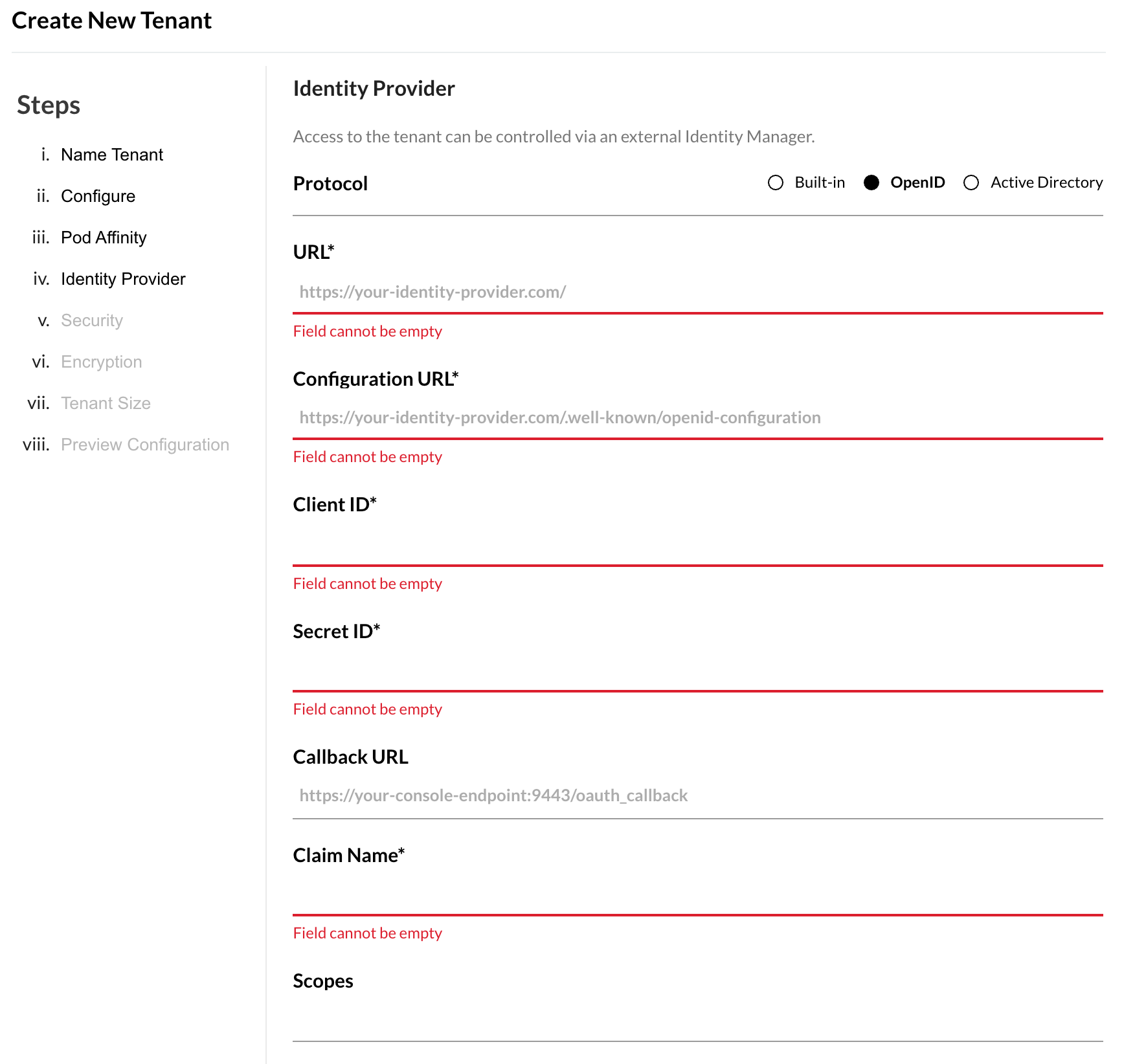
Task: Open the Encryption step
Action: click(x=101, y=362)
